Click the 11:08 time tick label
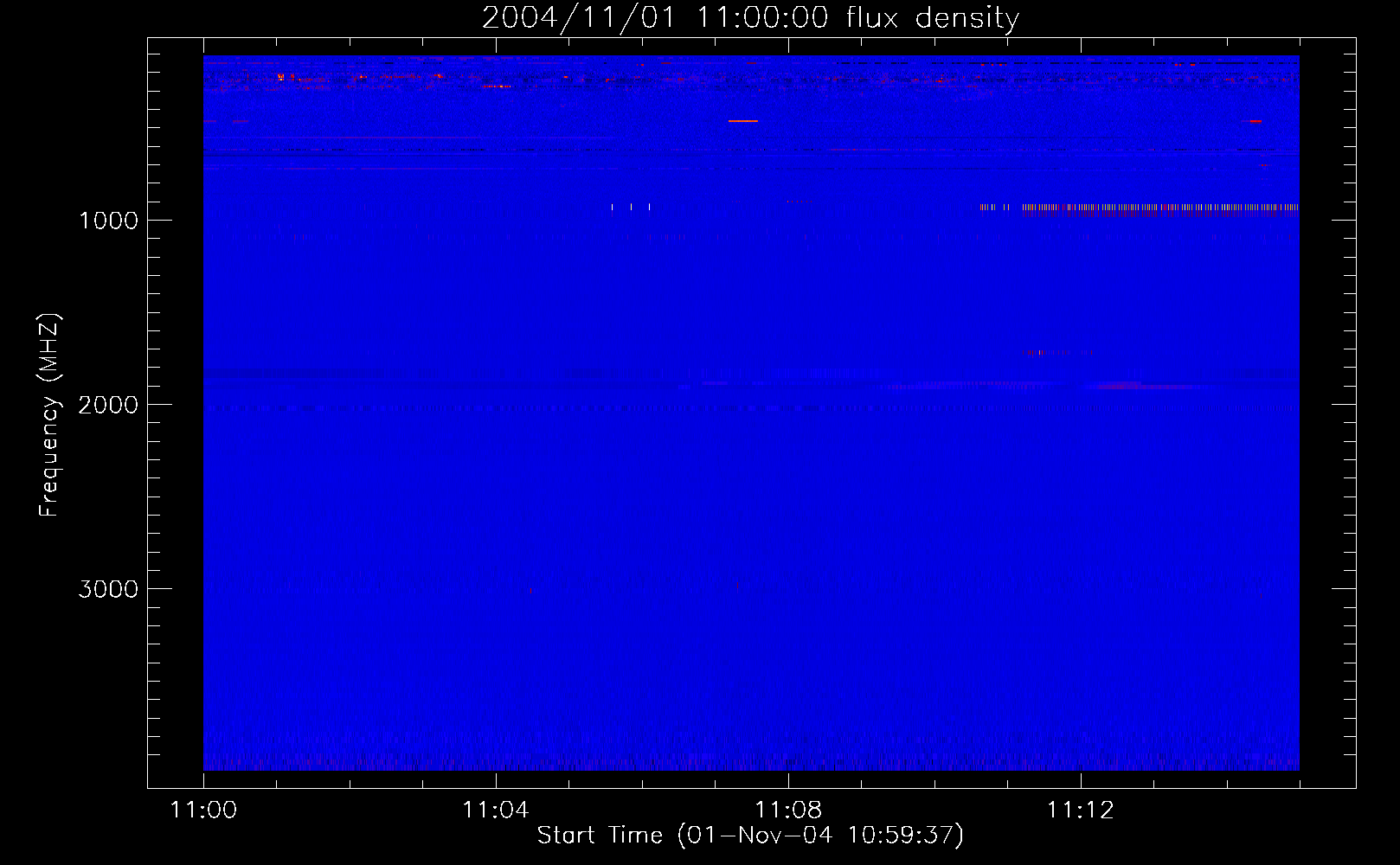Image resolution: width=1400 pixels, height=865 pixels. [x=787, y=811]
